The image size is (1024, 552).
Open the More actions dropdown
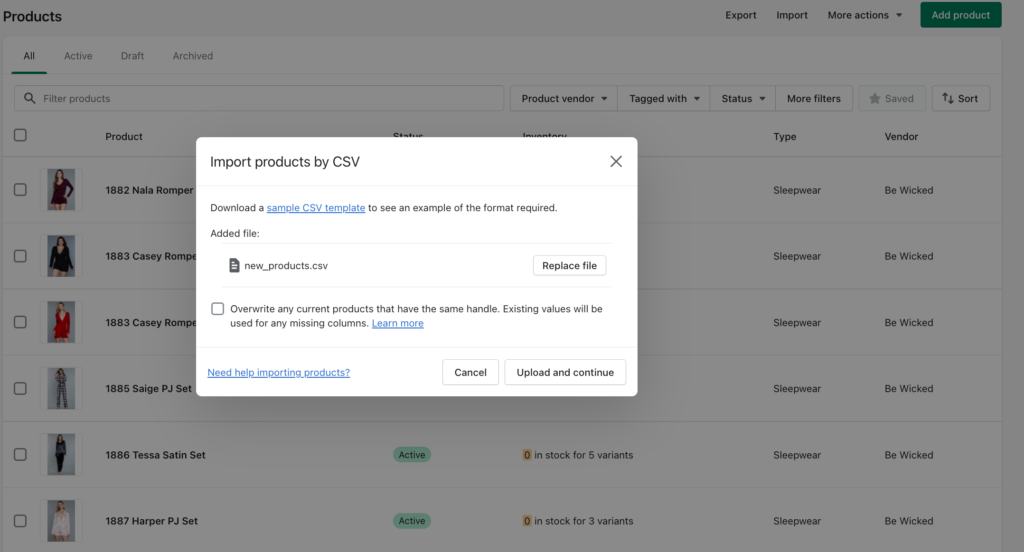click(x=865, y=15)
